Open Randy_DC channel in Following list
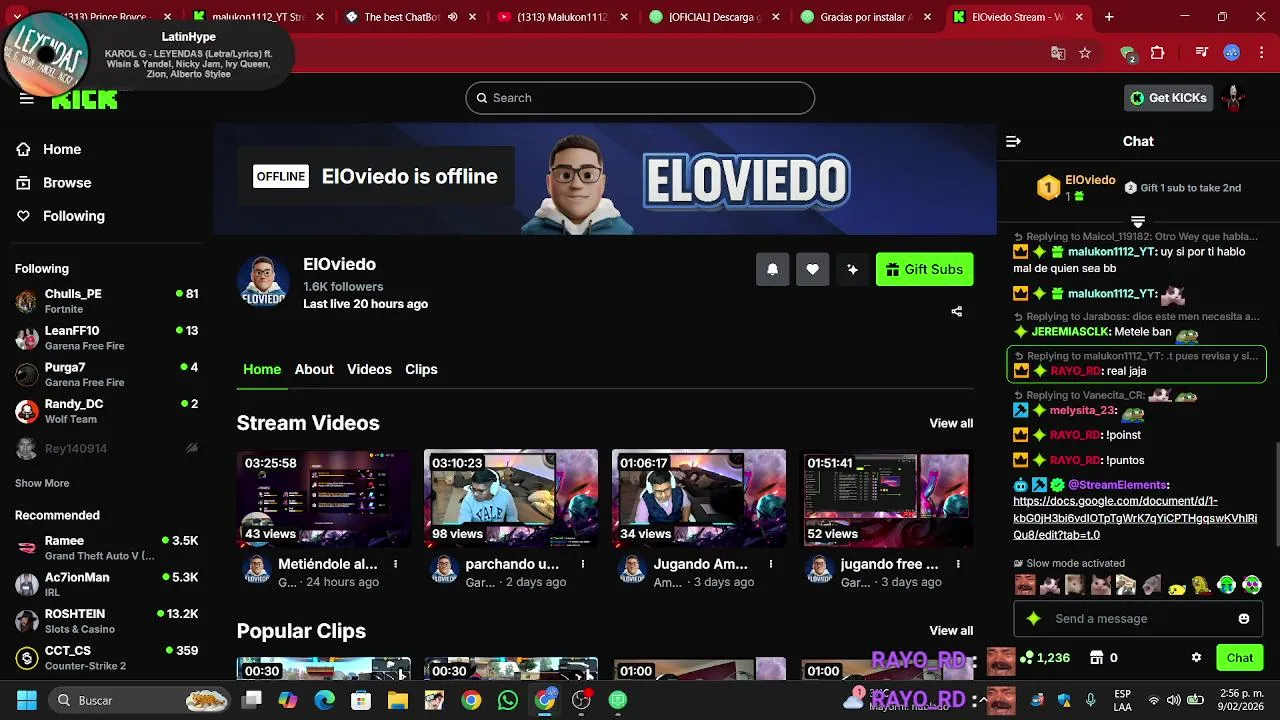The image size is (1280, 720). [x=107, y=411]
